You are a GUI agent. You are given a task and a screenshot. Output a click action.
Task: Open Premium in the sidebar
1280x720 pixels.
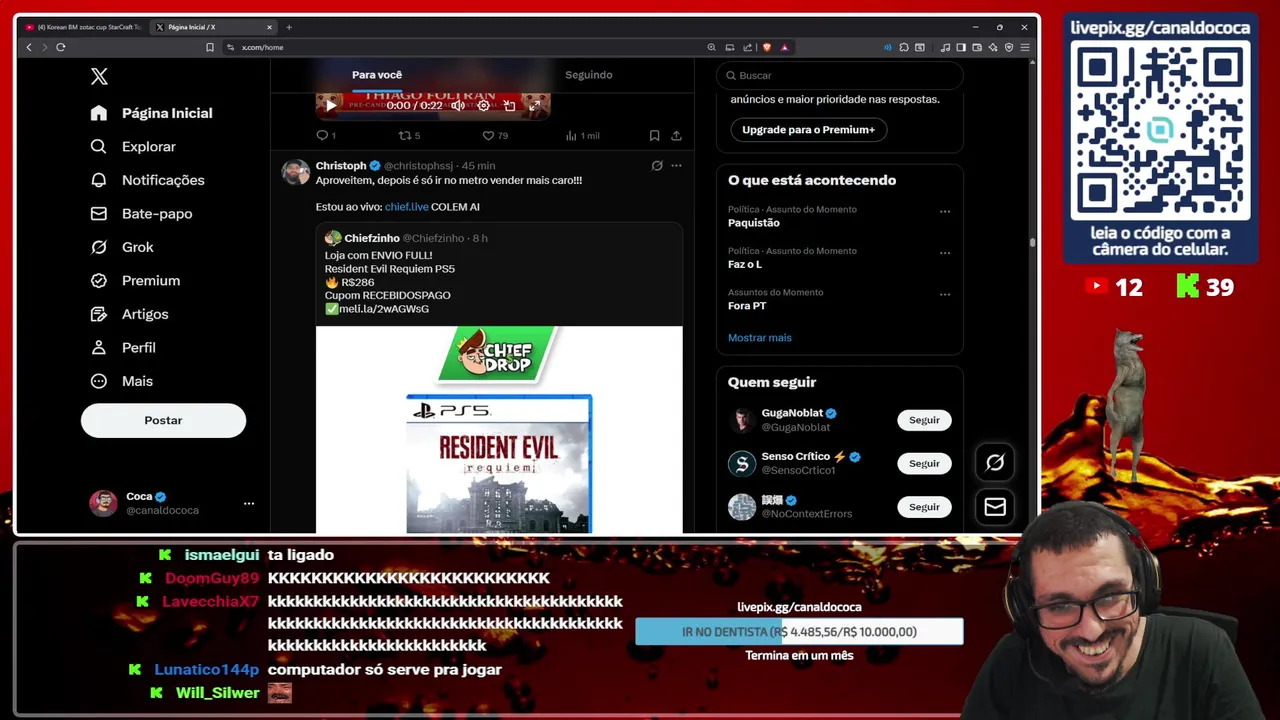135,280
